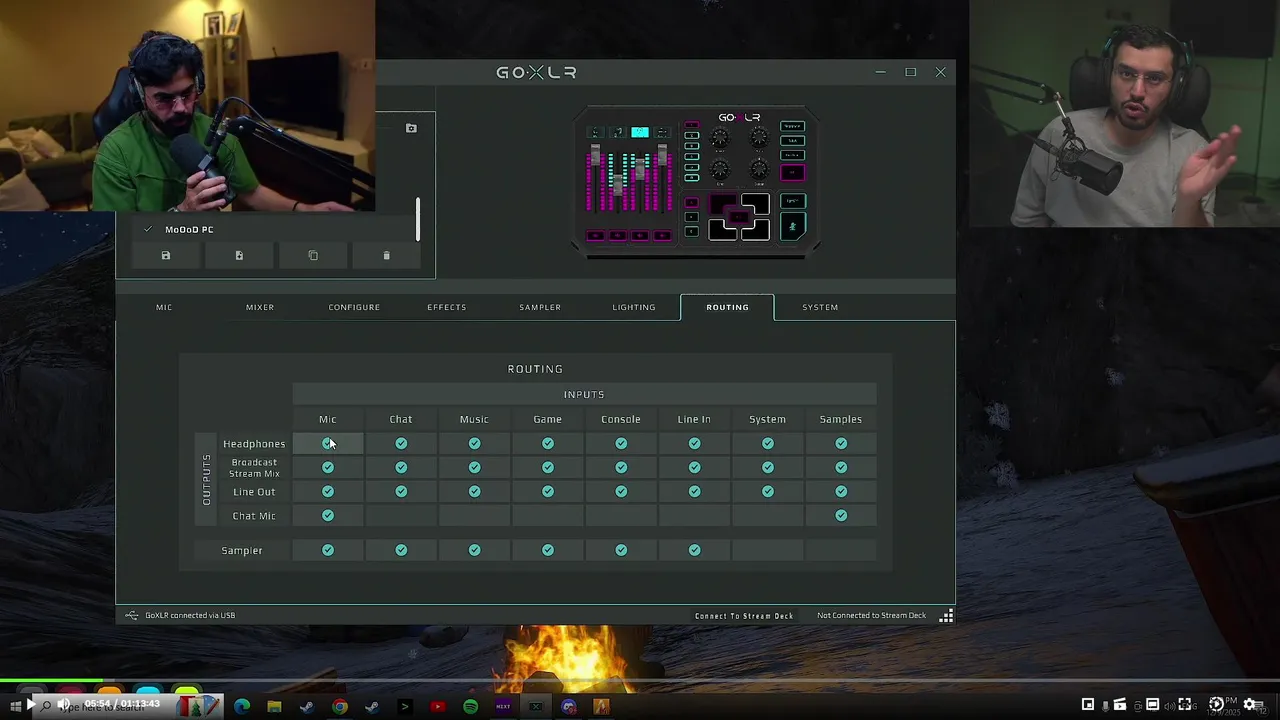Open video player settings gear
The height and width of the screenshot is (720, 1280).
(x=1250, y=704)
